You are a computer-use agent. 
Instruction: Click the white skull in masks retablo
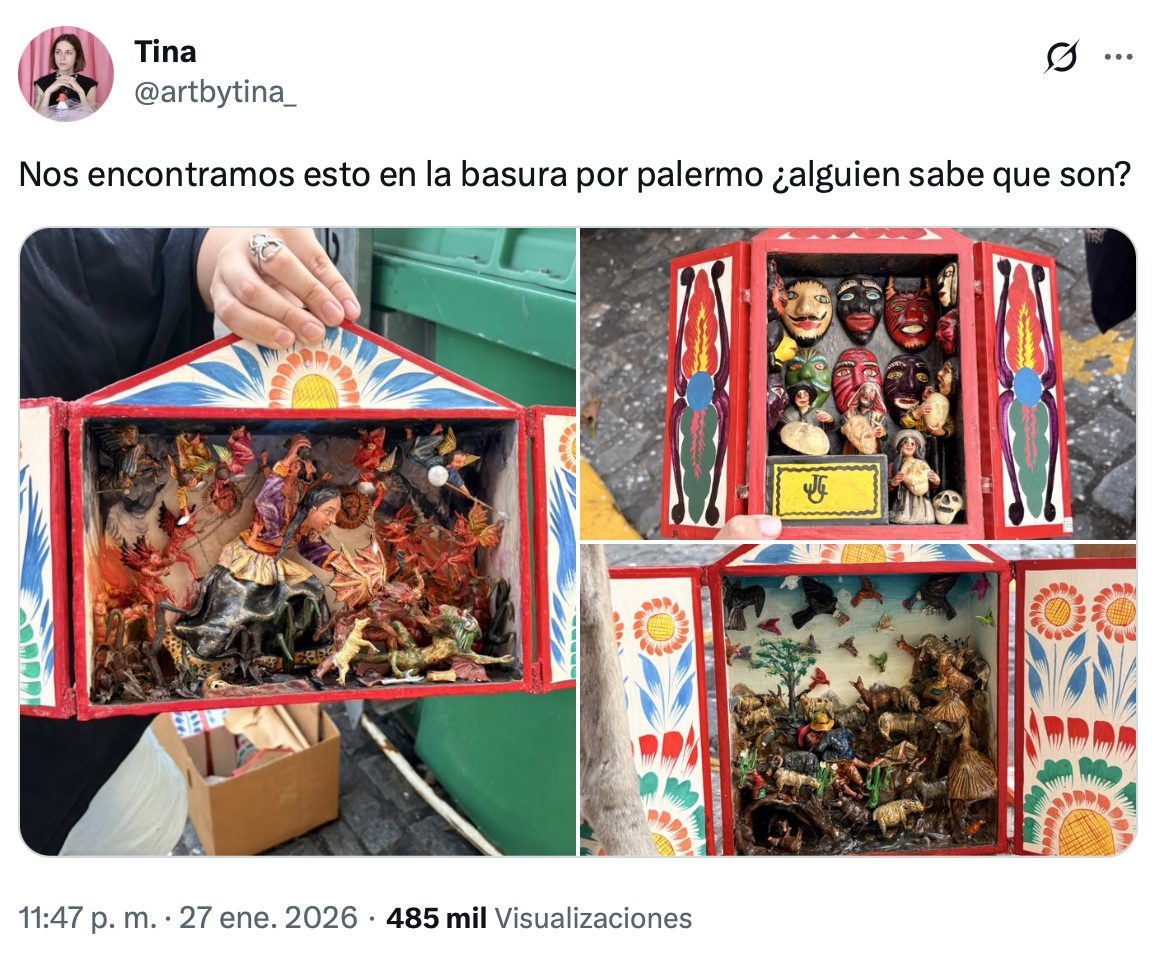pos(947,506)
